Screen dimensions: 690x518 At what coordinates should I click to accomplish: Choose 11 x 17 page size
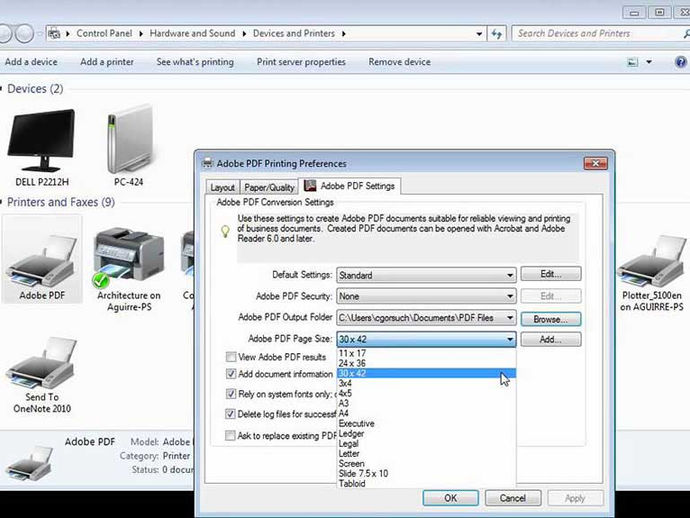pos(426,353)
